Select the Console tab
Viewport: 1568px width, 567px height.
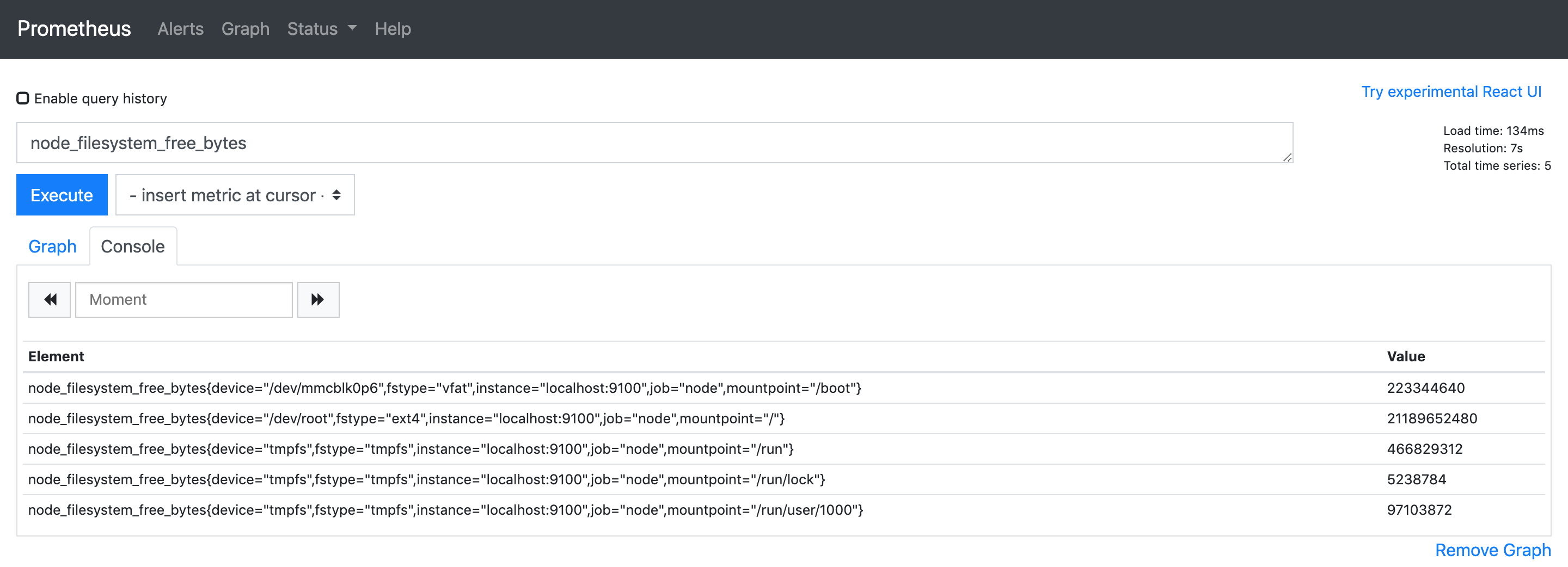133,246
